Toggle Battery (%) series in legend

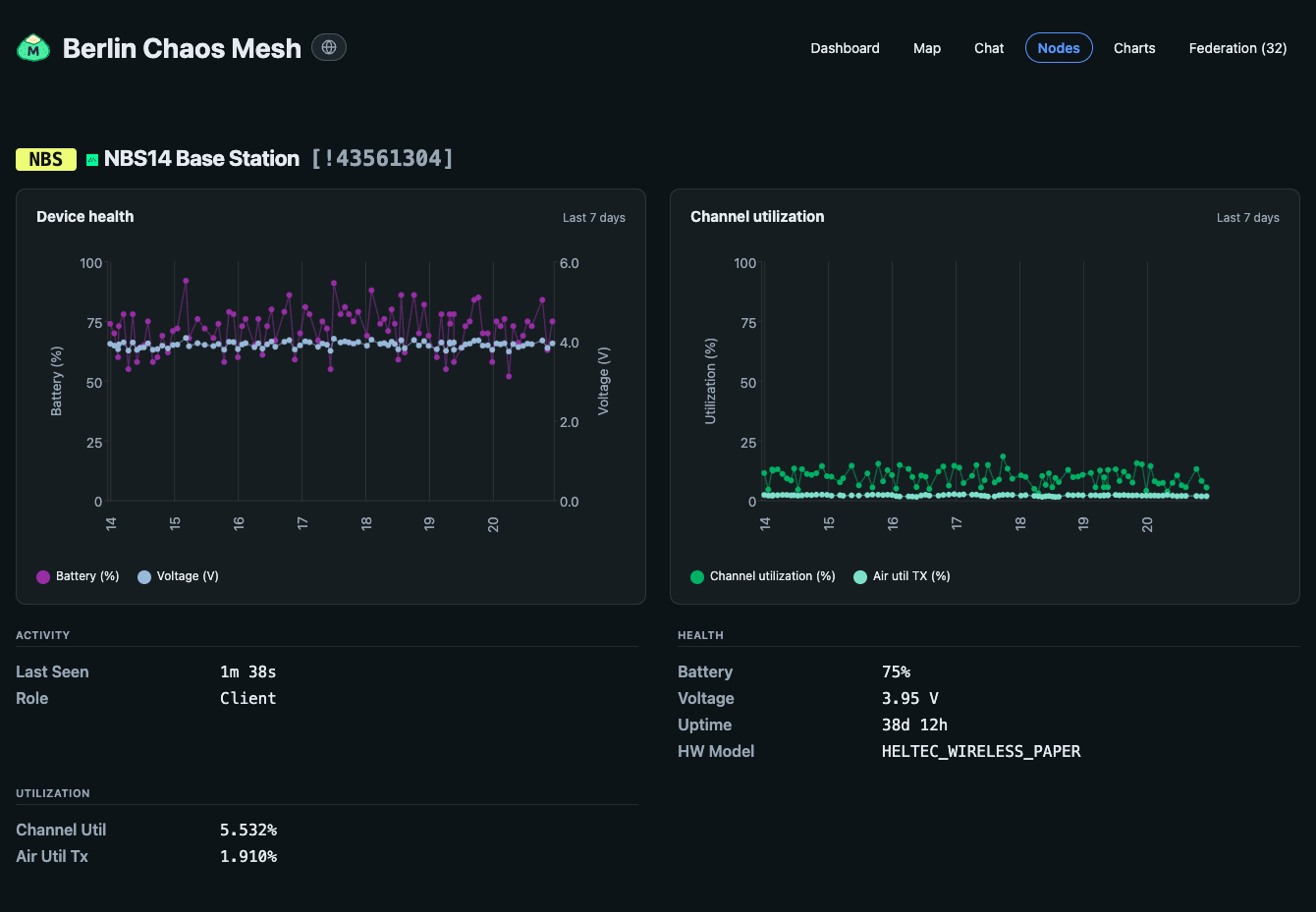pyautogui.click(x=78, y=576)
